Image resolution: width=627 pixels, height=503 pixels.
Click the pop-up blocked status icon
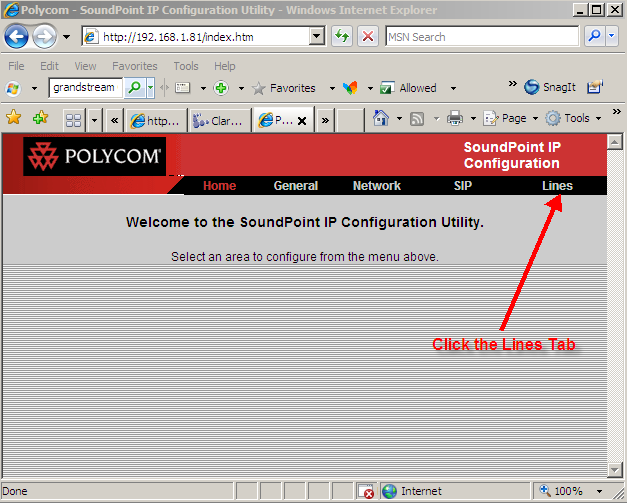pyautogui.click(x=366, y=491)
